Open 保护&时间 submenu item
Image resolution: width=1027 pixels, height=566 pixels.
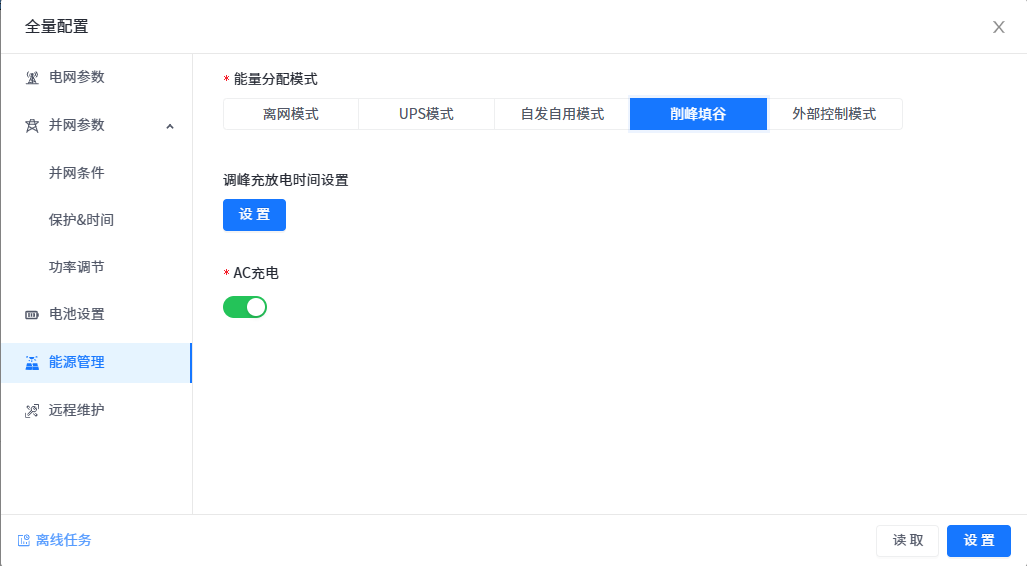pos(81,220)
